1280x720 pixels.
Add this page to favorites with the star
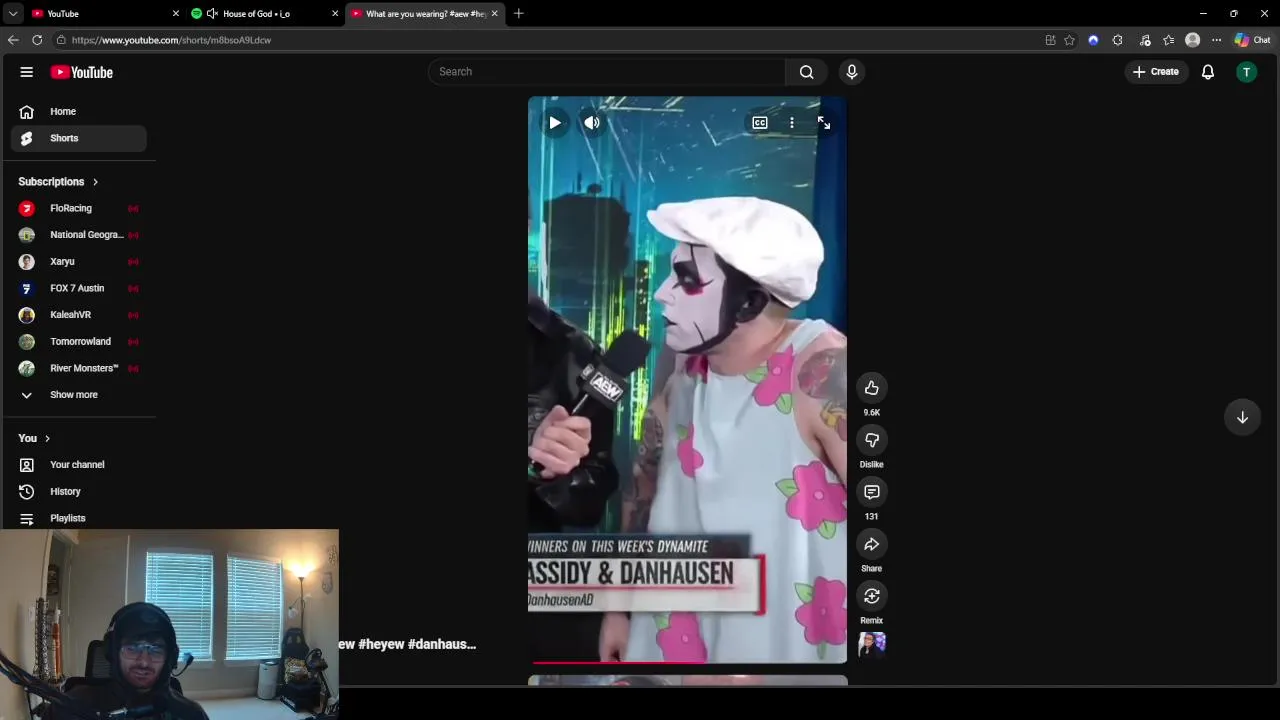click(x=1069, y=40)
